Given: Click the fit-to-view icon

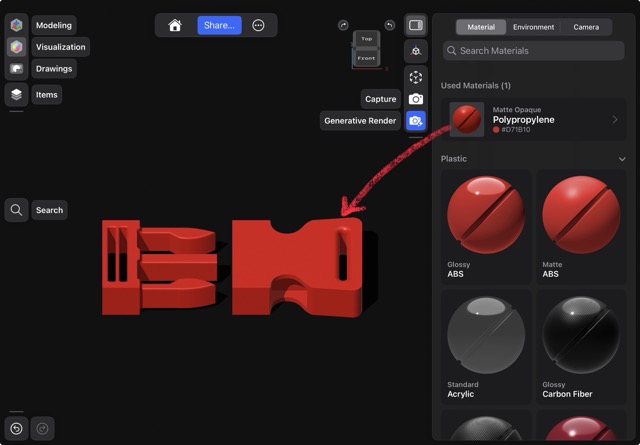Looking at the screenshot, I should (416, 77).
